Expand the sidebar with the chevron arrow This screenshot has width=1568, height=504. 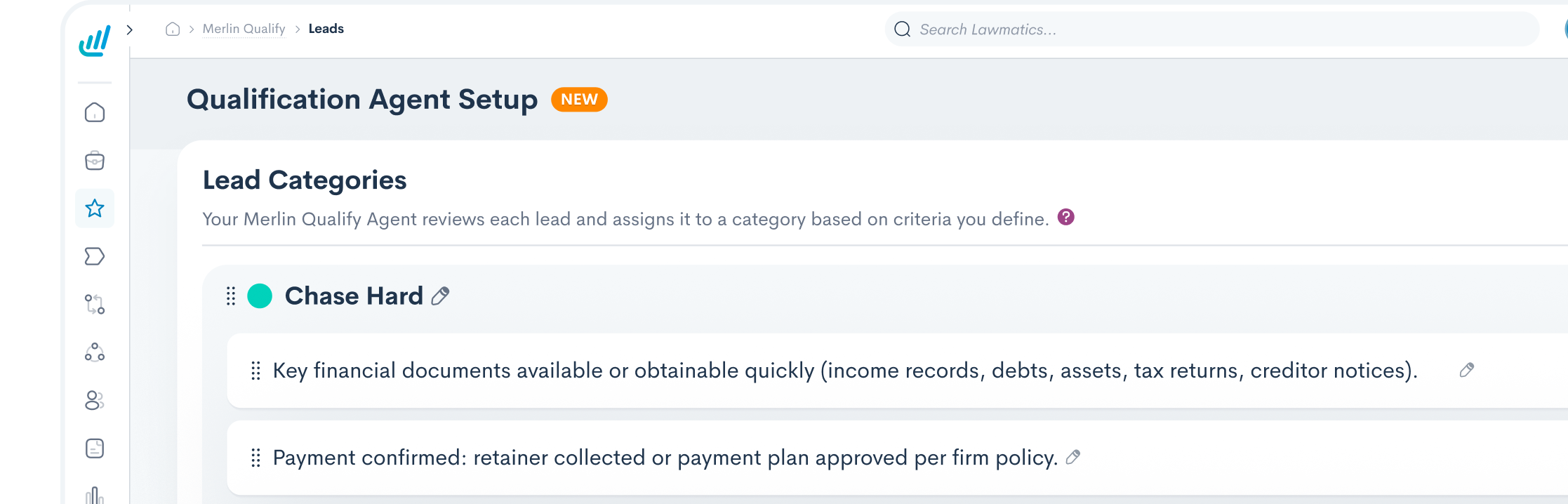[130, 29]
